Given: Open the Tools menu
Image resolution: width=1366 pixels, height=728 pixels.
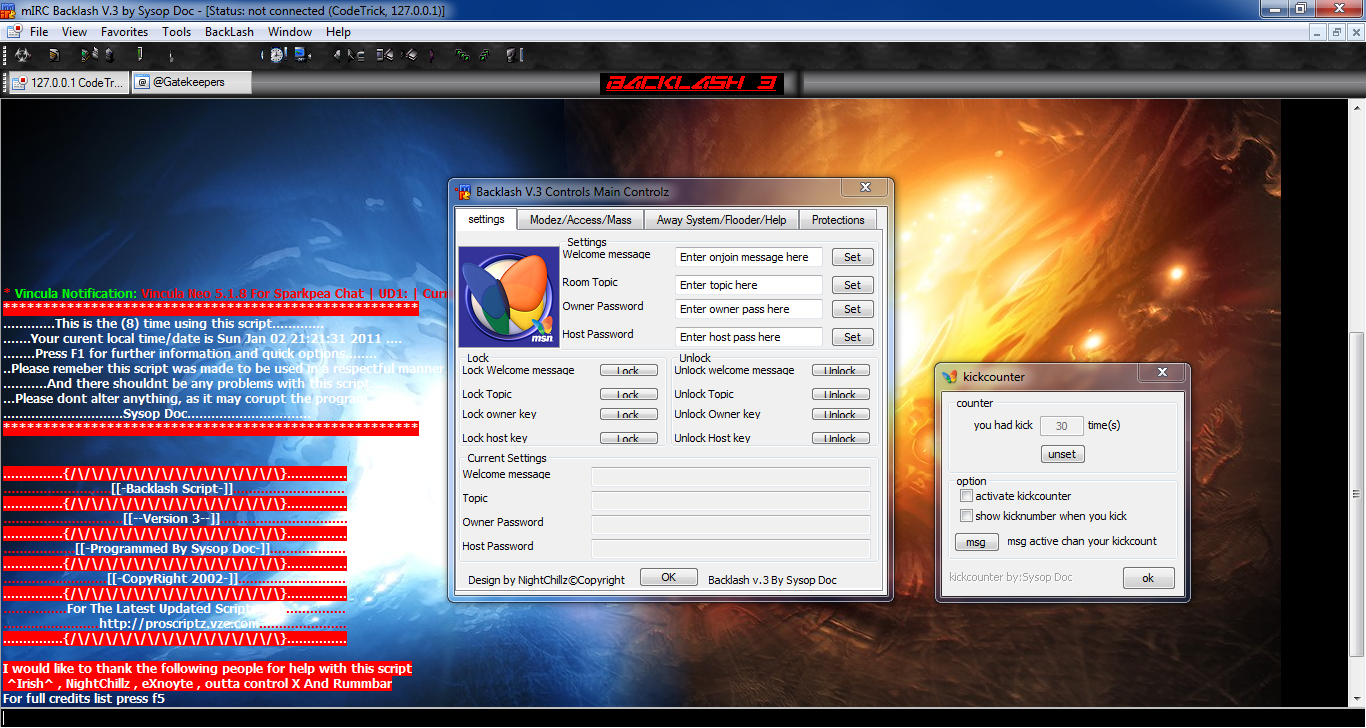Looking at the screenshot, I should click(x=177, y=32).
